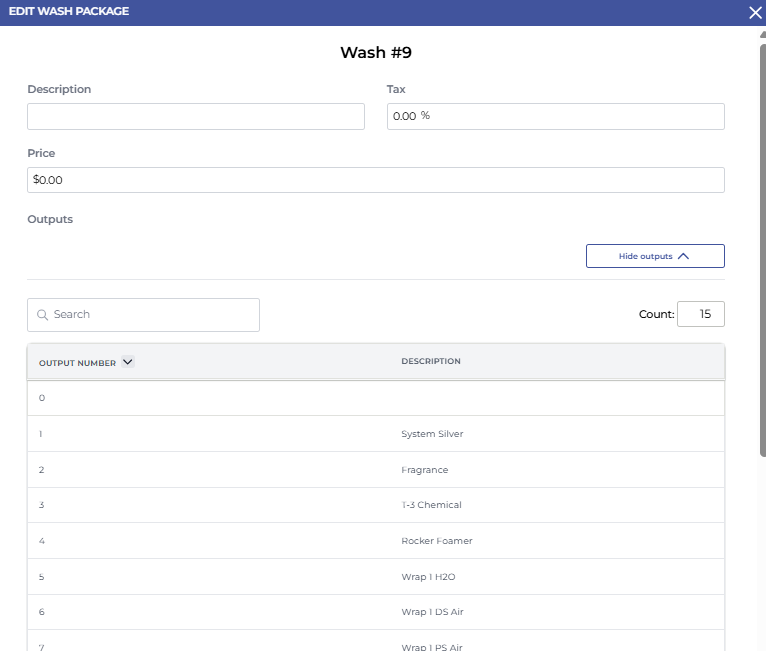The width and height of the screenshot is (766, 651).
Task: Select the Wrap 1 PS Air row
Action: (375, 643)
